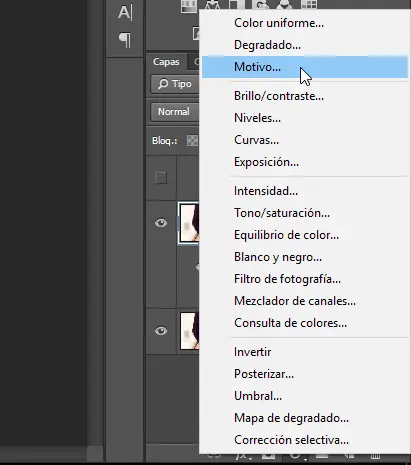
Task: Open the Normal blend mode dropdown
Action: click(175, 112)
